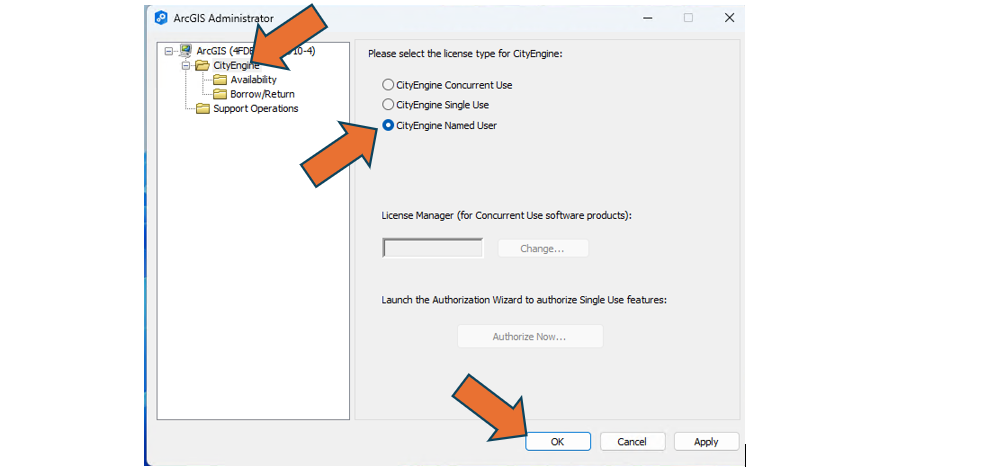Click the greyed-out maximize window button
The width and height of the screenshot is (982, 473).
688,18
